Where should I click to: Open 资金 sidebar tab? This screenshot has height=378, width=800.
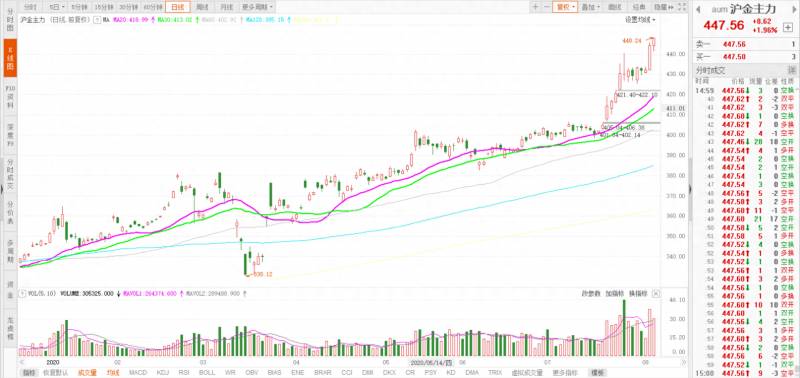click(10, 291)
